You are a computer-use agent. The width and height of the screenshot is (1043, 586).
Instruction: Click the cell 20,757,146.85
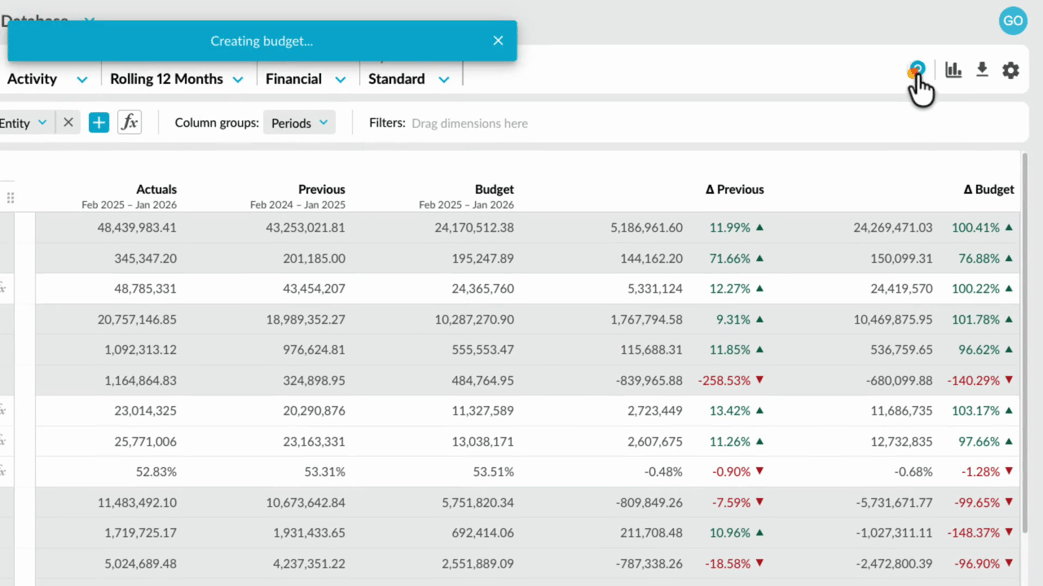(x=137, y=319)
